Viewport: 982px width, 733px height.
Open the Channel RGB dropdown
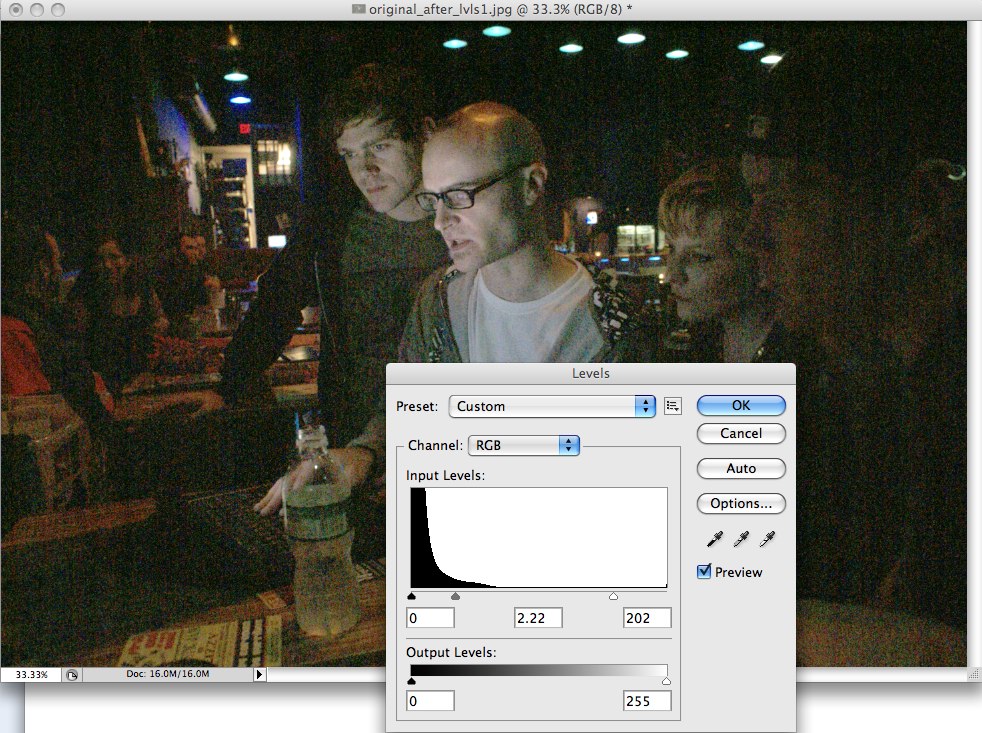(524, 445)
